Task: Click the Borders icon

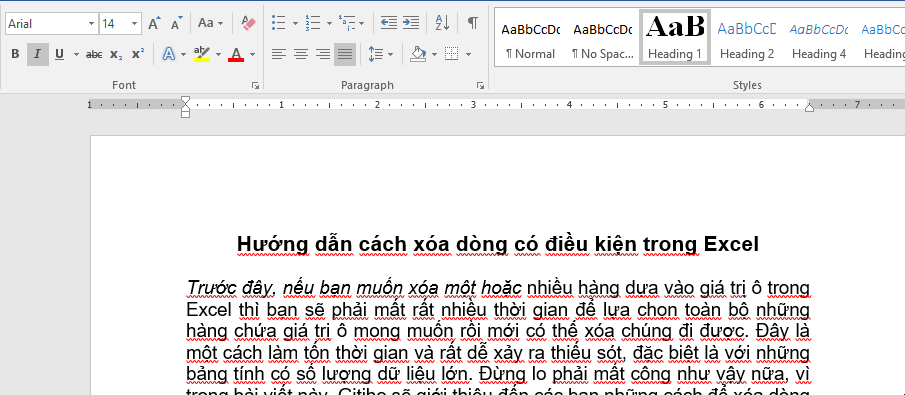Action: [451, 54]
